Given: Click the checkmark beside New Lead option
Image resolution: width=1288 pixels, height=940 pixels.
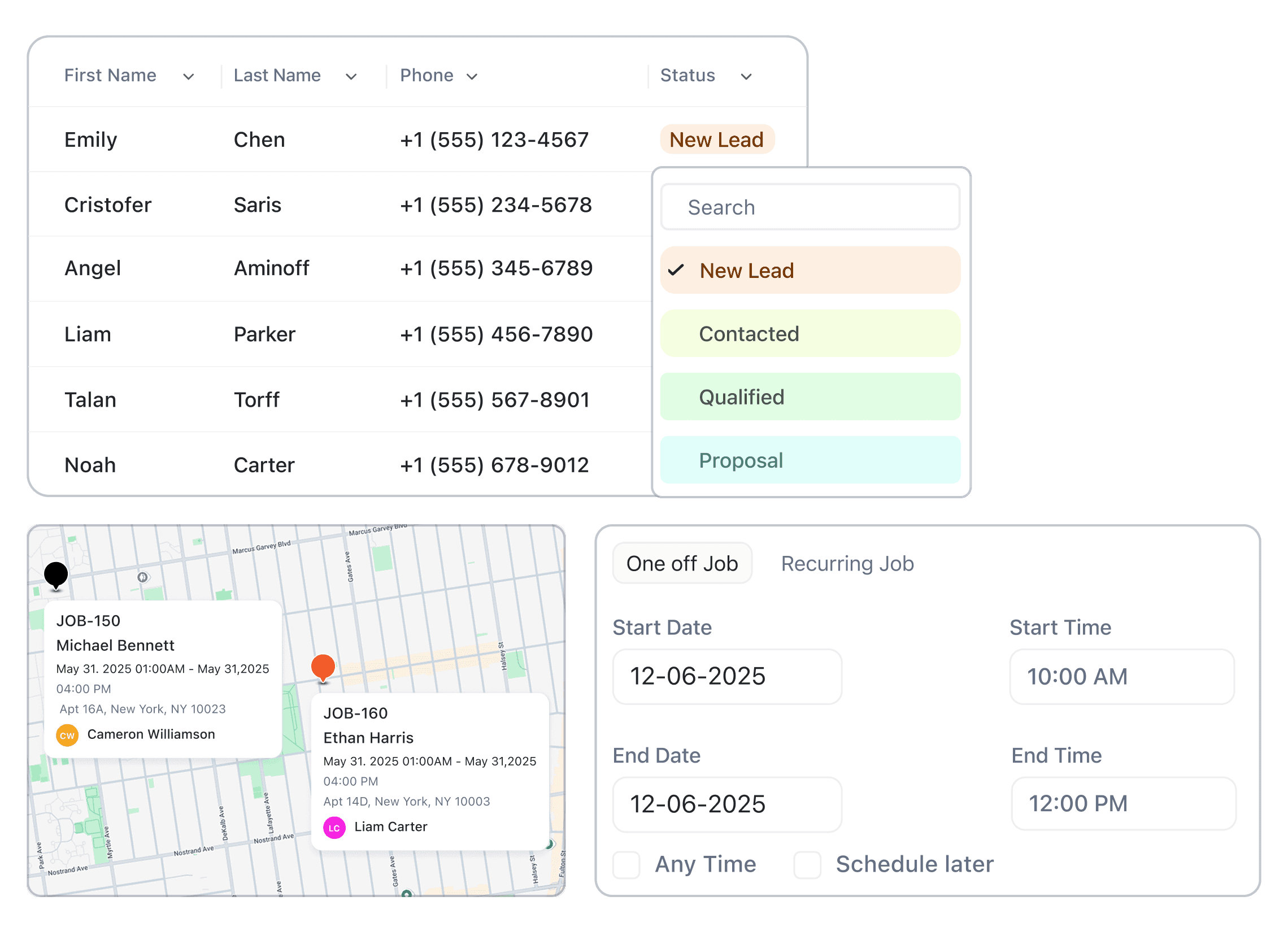Looking at the screenshot, I should [676, 270].
